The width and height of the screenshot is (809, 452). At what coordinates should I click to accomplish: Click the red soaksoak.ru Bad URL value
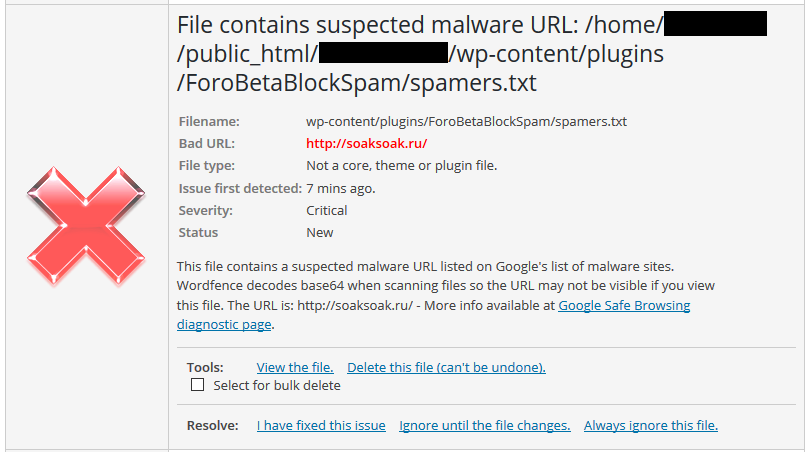pyautogui.click(x=366, y=143)
